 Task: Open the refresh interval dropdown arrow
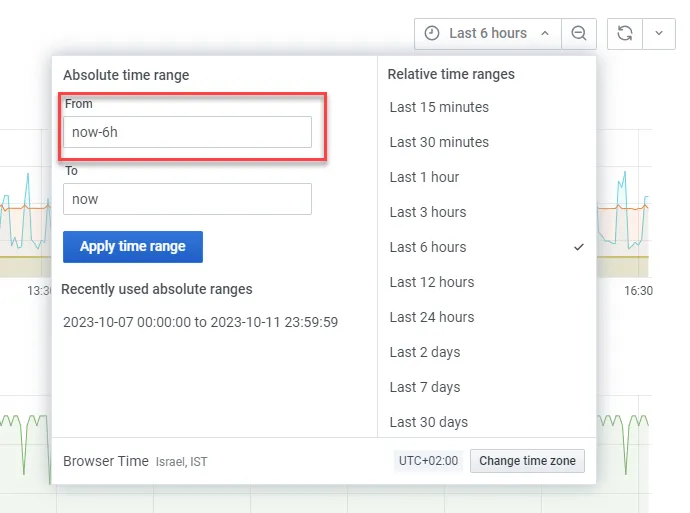pyautogui.click(x=659, y=33)
